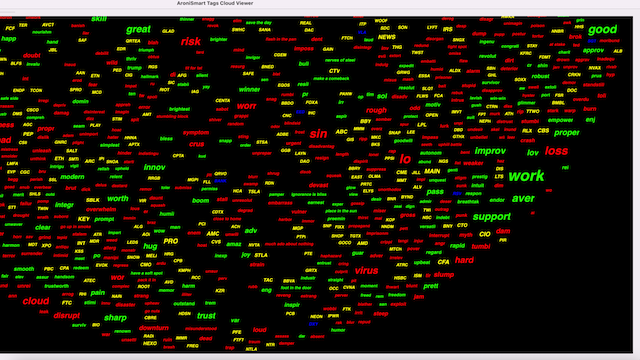The height and width of the screenshot is (360, 640).
Task: Select the red 'worr' tag
Action: (x=247, y=106)
